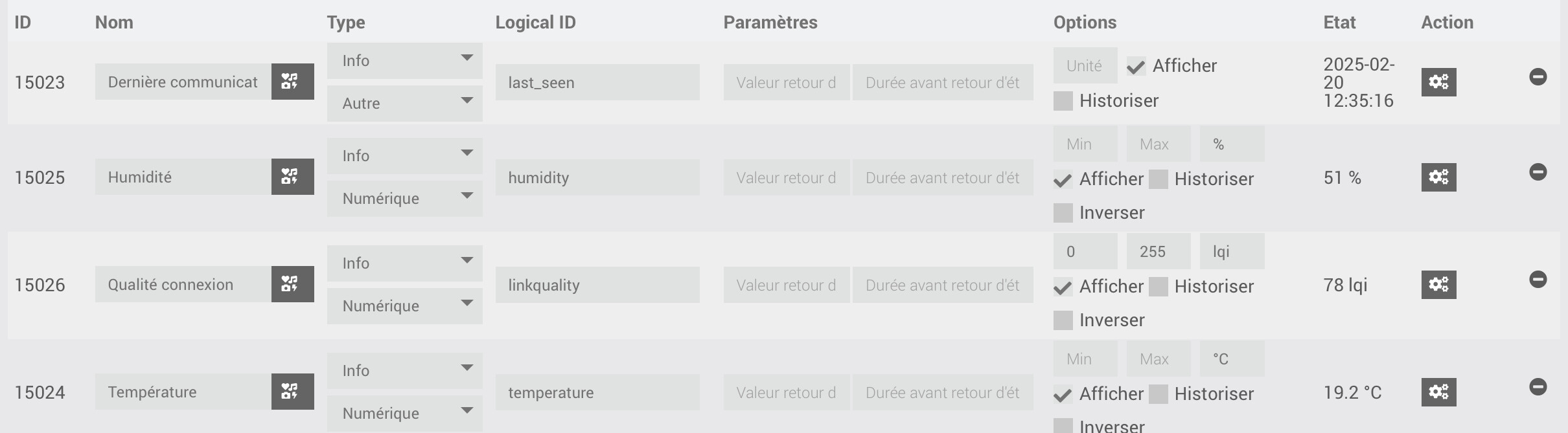Uncheck Afficher for the Humidité command
Image resolution: width=1568 pixels, height=433 pixels.
click(1063, 180)
